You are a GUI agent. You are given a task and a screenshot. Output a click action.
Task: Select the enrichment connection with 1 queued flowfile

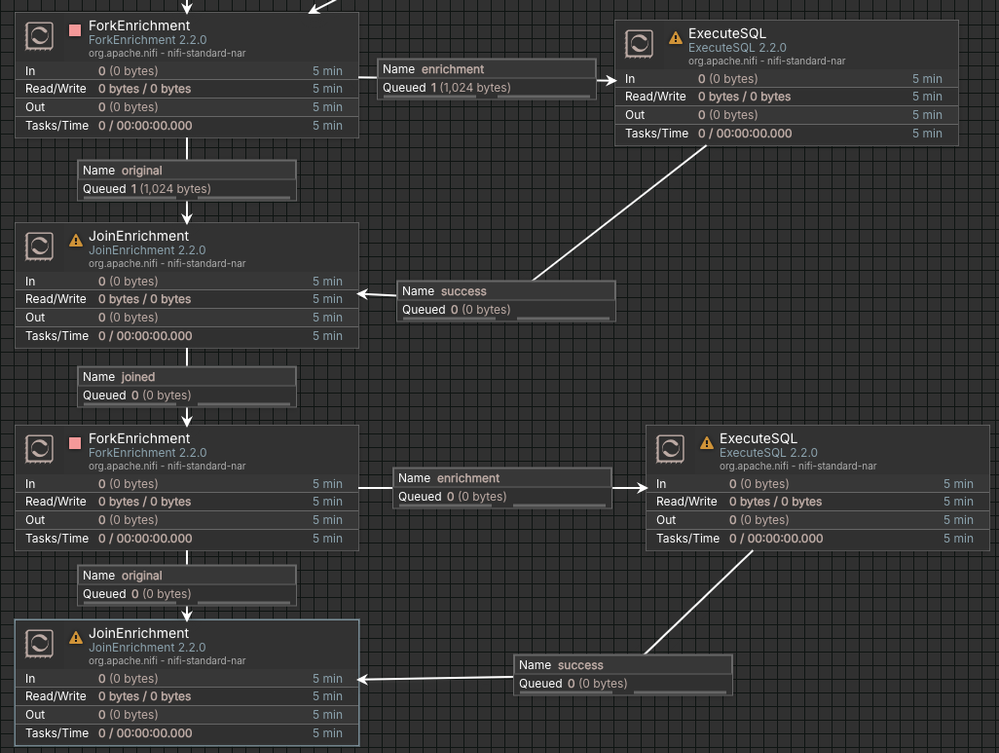tap(487, 79)
